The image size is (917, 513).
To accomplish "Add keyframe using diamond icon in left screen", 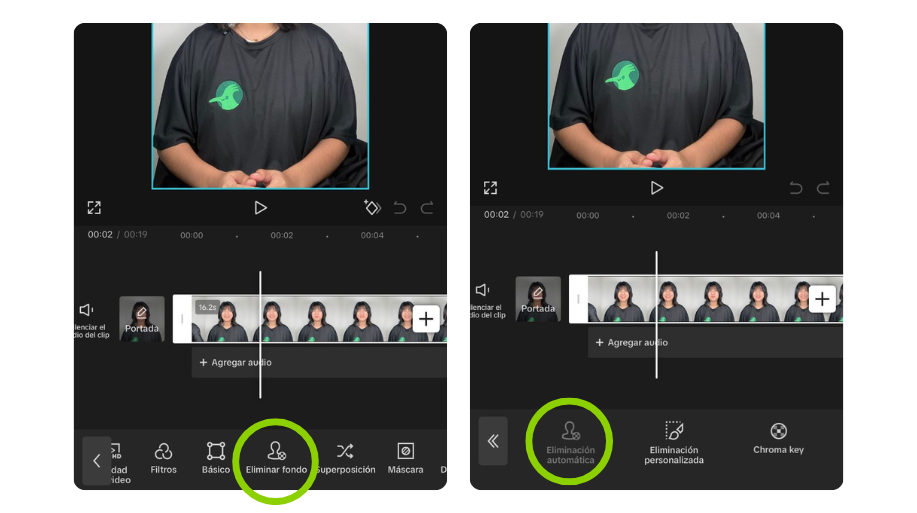I will tap(371, 208).
